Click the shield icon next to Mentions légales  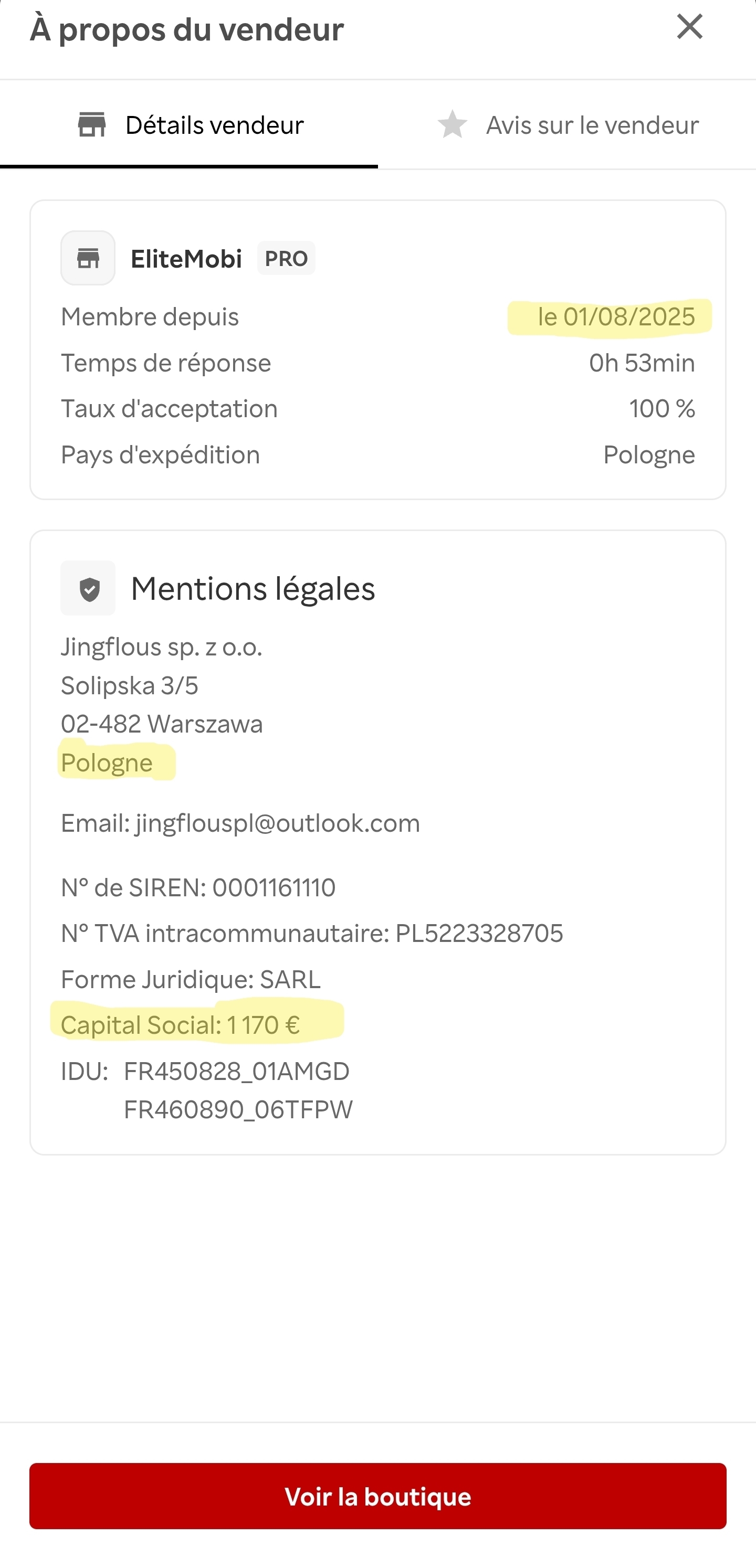[x=89, y=589]
